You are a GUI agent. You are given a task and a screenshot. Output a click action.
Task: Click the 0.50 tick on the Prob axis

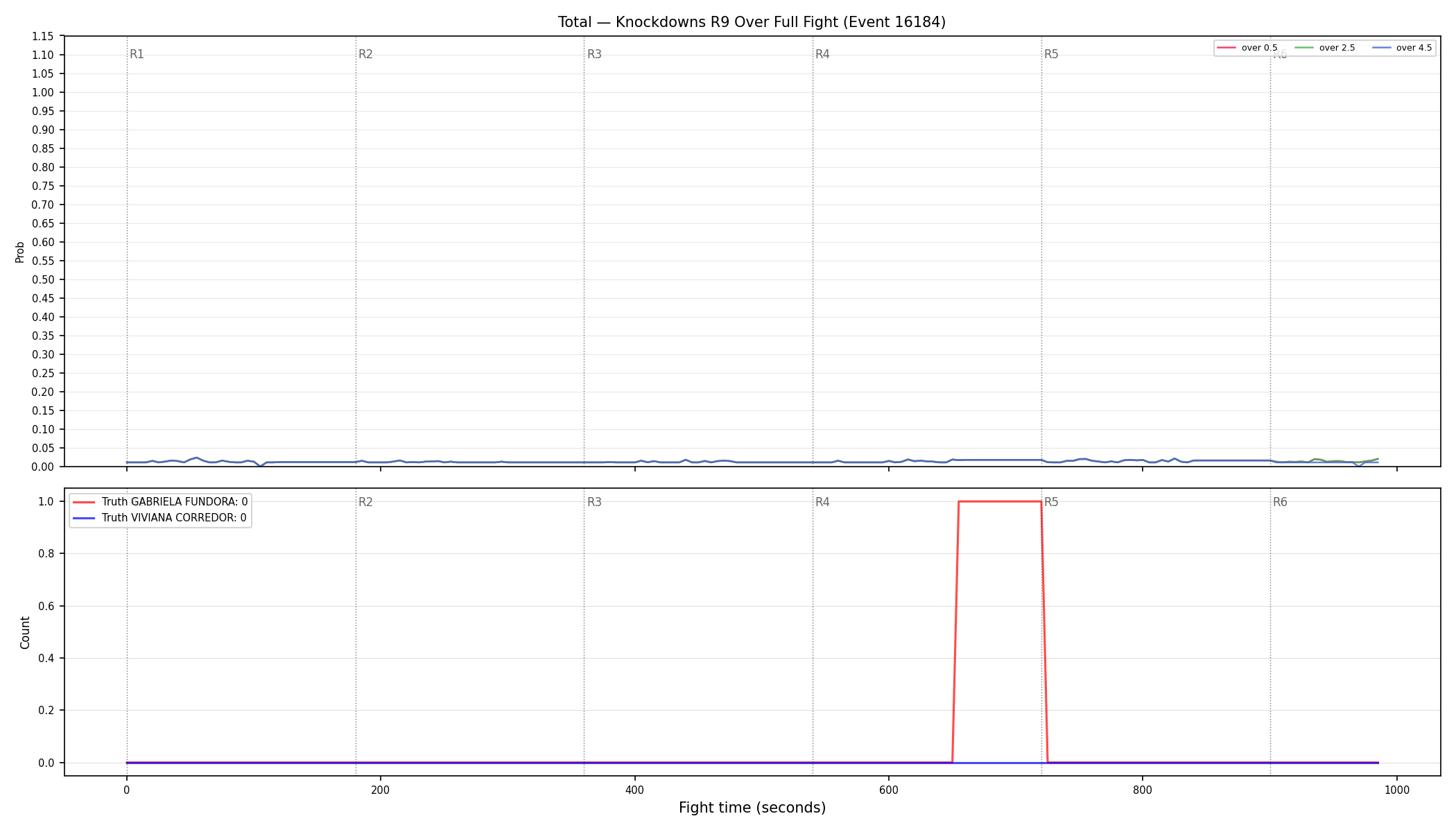tap(43, 280)
